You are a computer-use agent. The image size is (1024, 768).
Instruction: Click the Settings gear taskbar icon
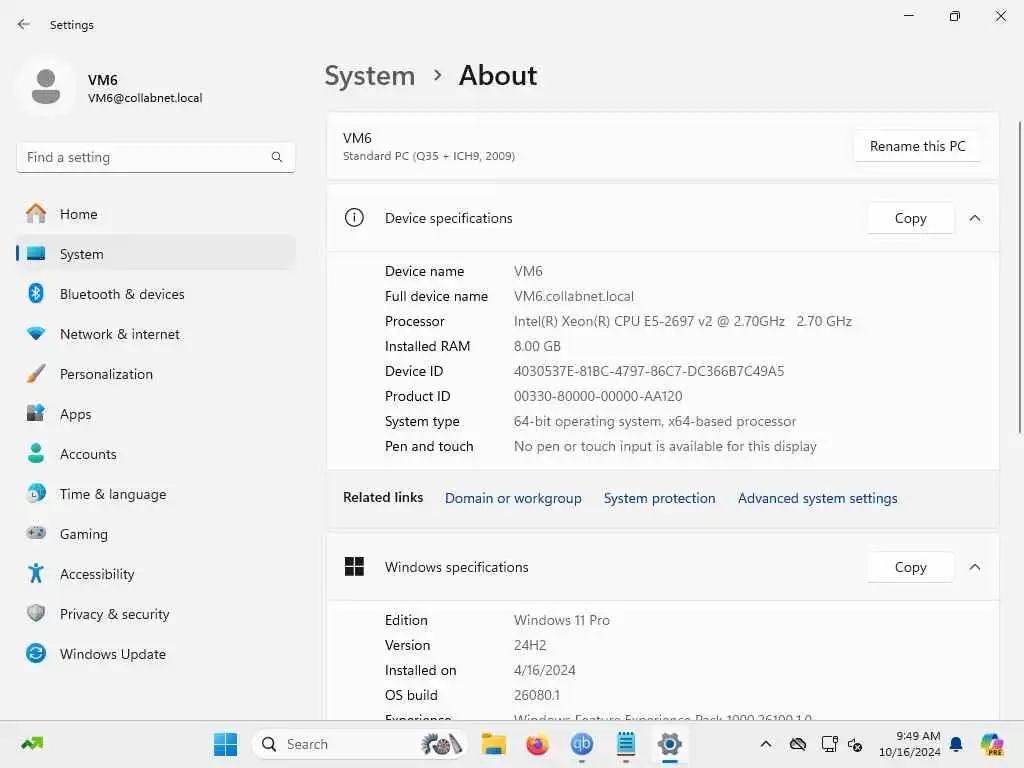click(x=669, y=744)
